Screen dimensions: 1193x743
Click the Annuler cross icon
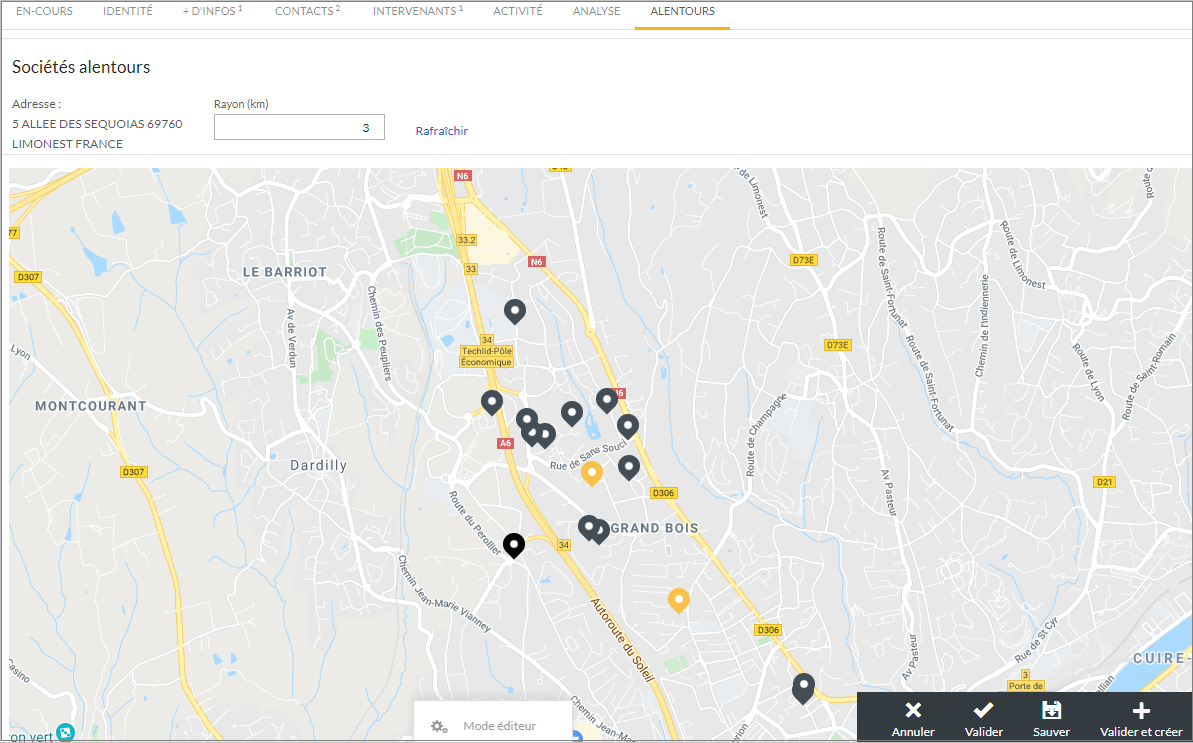913,710
